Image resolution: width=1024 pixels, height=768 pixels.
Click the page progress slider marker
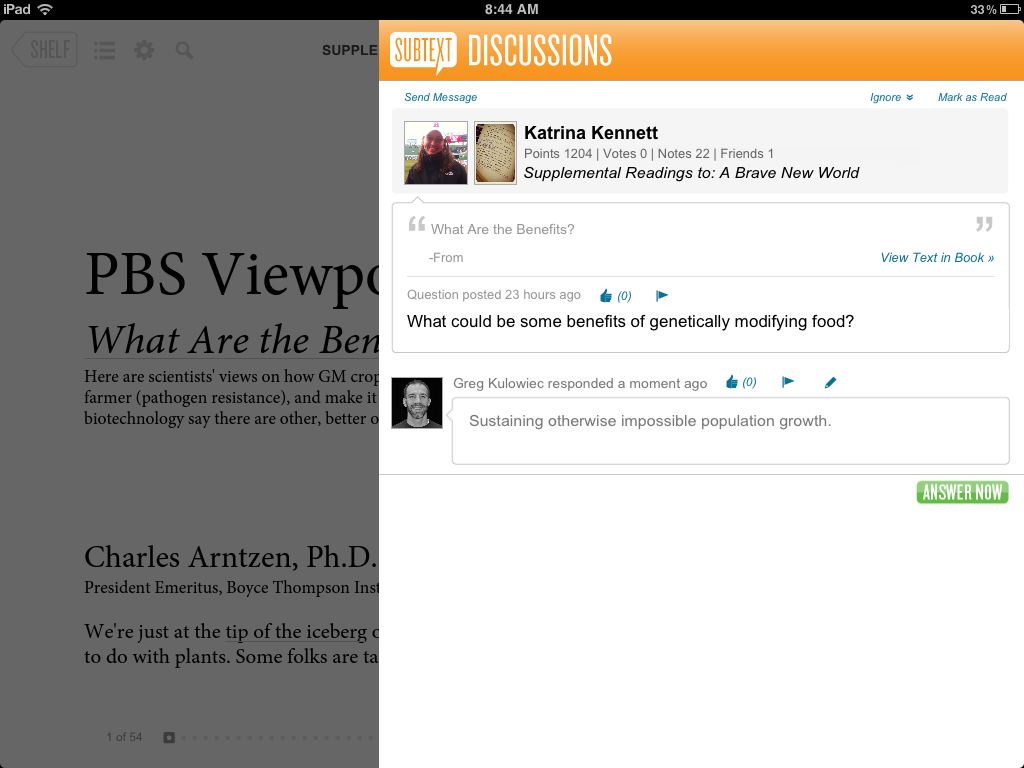[x=169, y=738]
